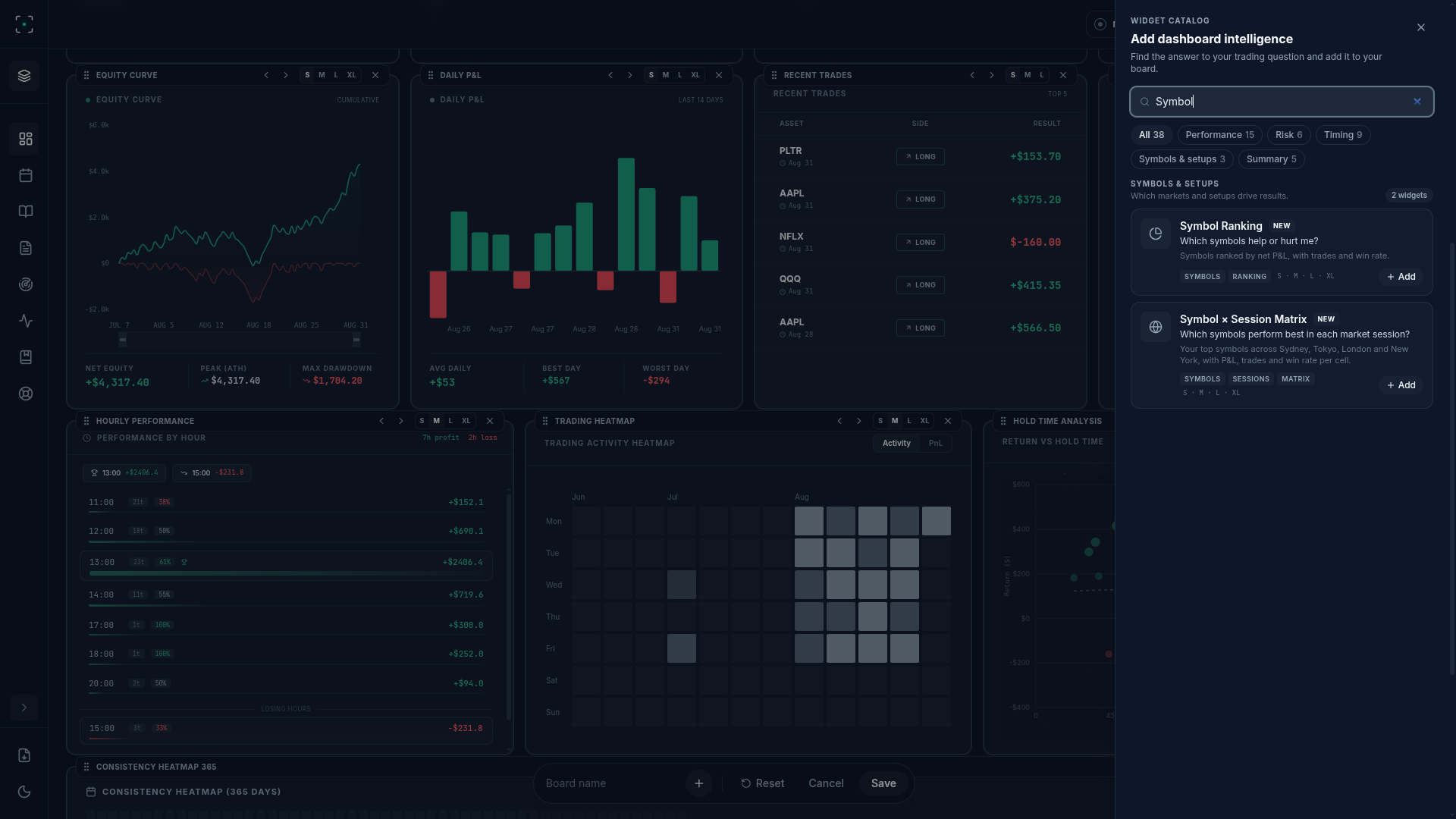1456x819 pixels.
Task: Reset the board layout
Action: click(x=762, y=783)
